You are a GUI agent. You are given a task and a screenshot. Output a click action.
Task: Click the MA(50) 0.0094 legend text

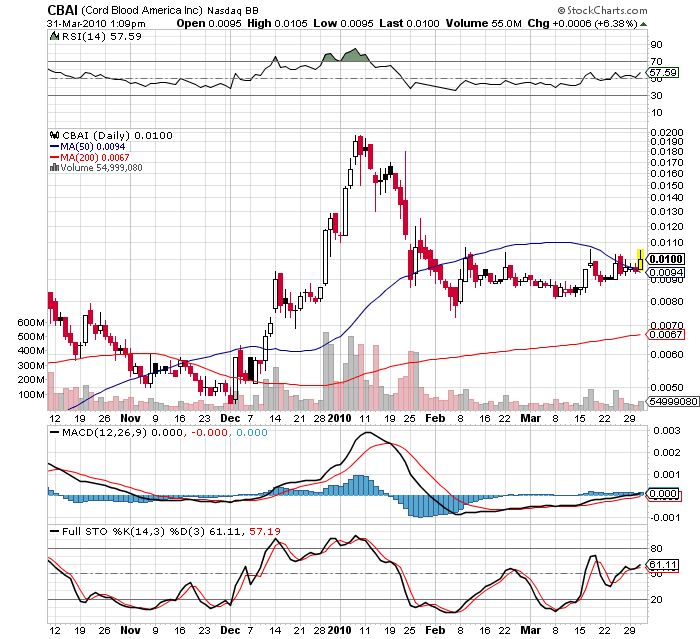(x=92, y=146)
